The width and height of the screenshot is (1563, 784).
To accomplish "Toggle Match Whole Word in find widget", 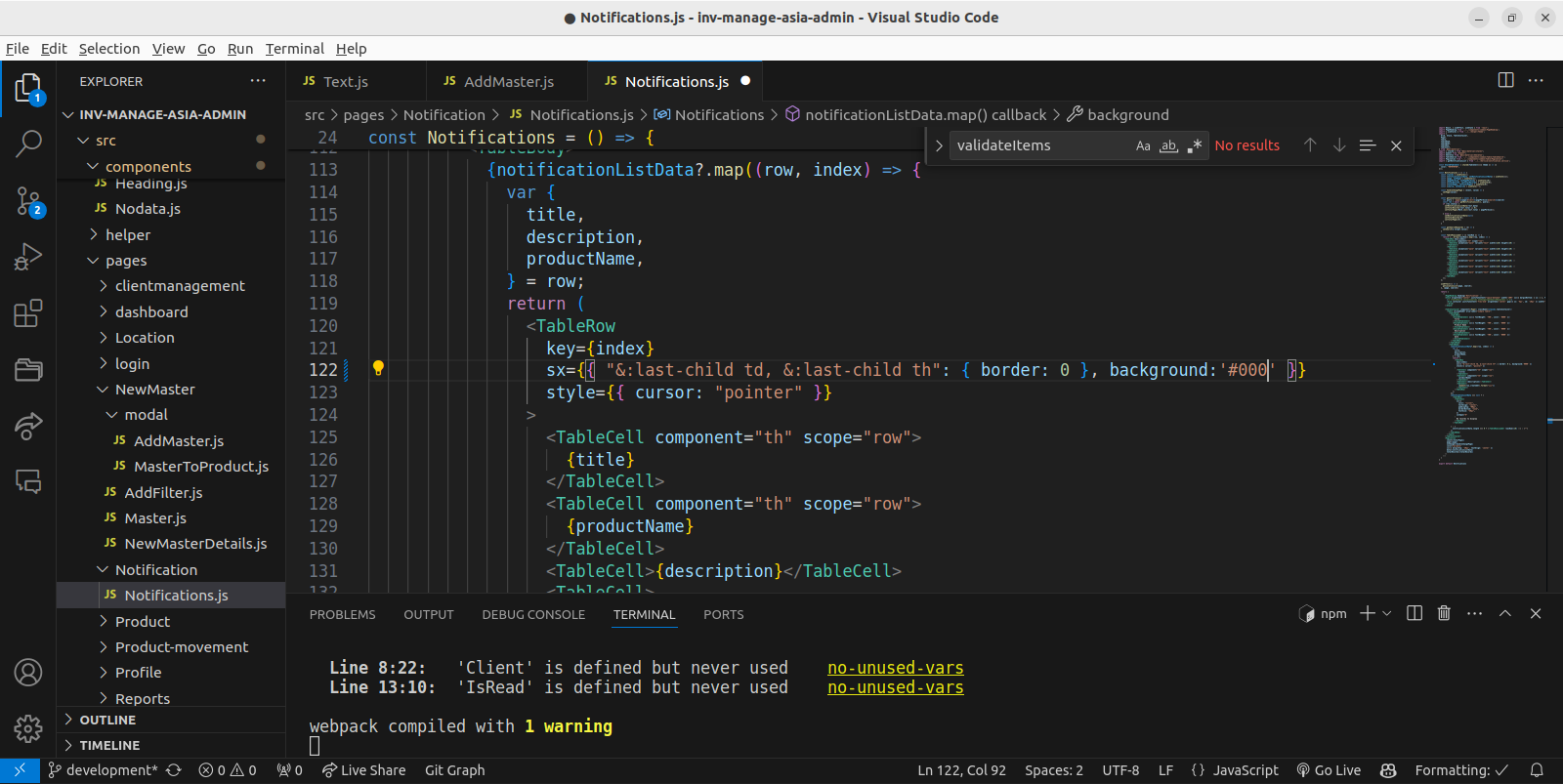I will click(1168, 145).
